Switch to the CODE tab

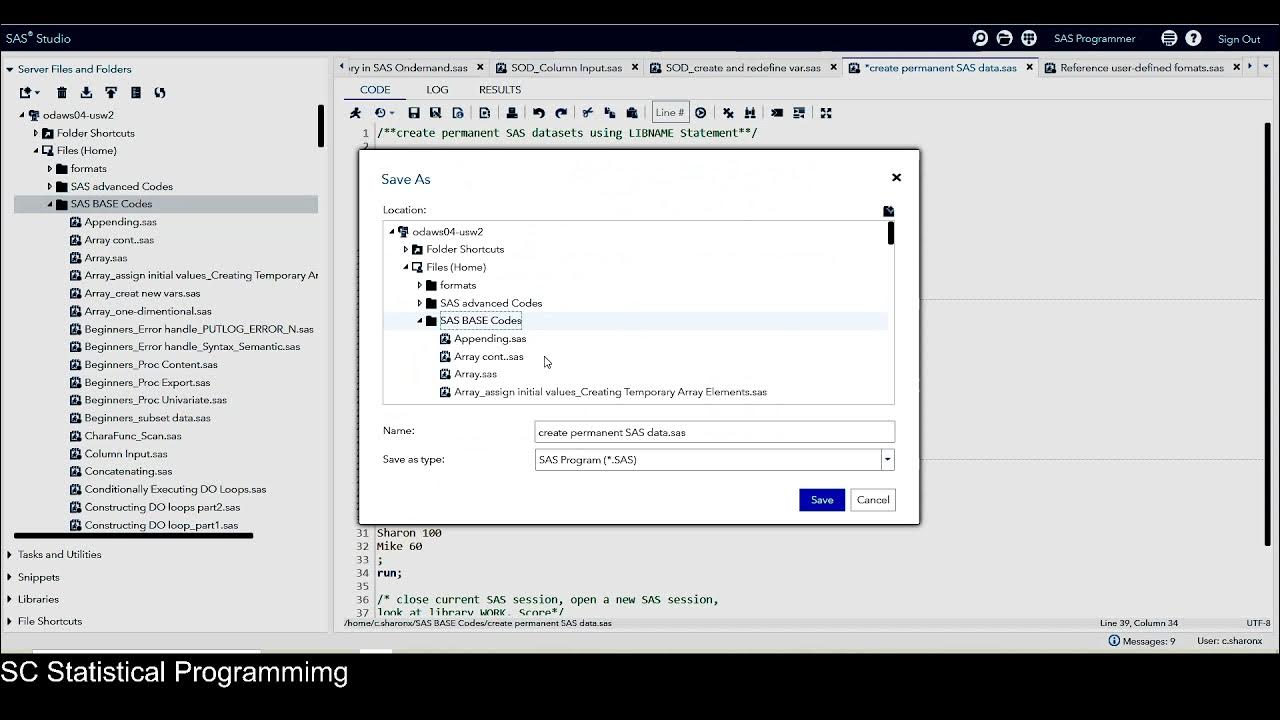pos(375,90)
